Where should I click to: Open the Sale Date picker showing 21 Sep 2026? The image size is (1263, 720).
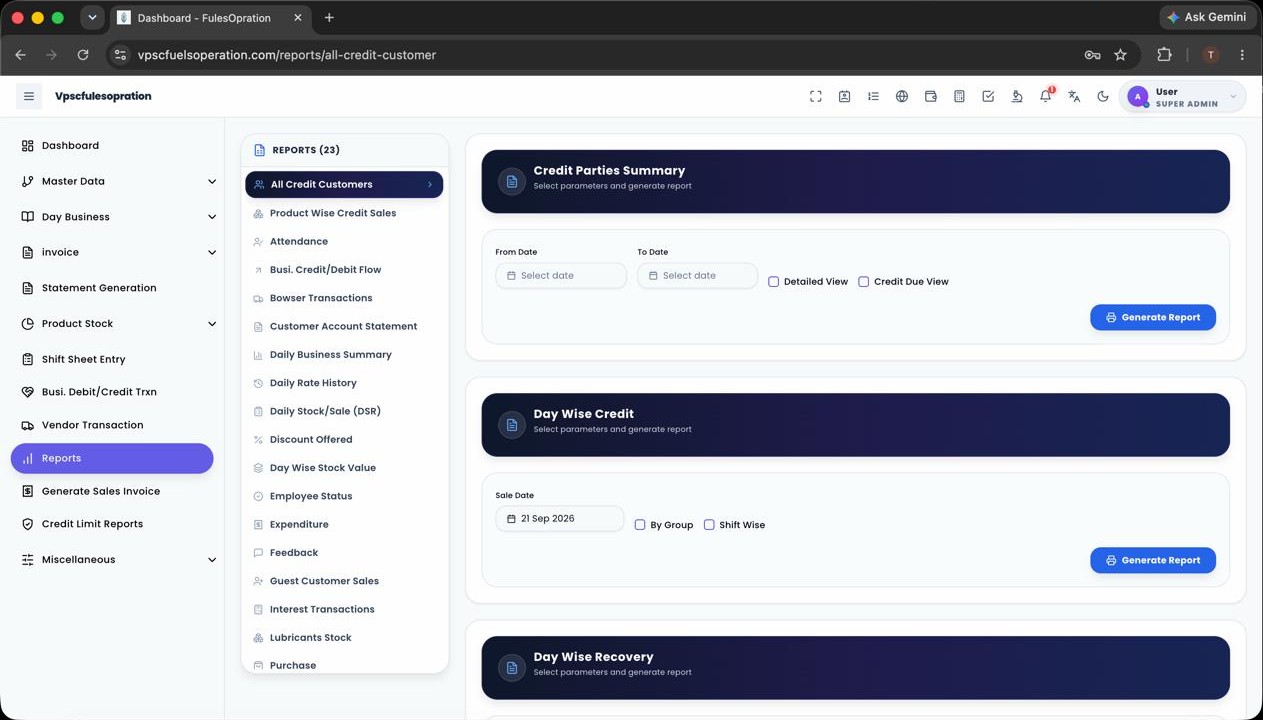click(560, 519)
